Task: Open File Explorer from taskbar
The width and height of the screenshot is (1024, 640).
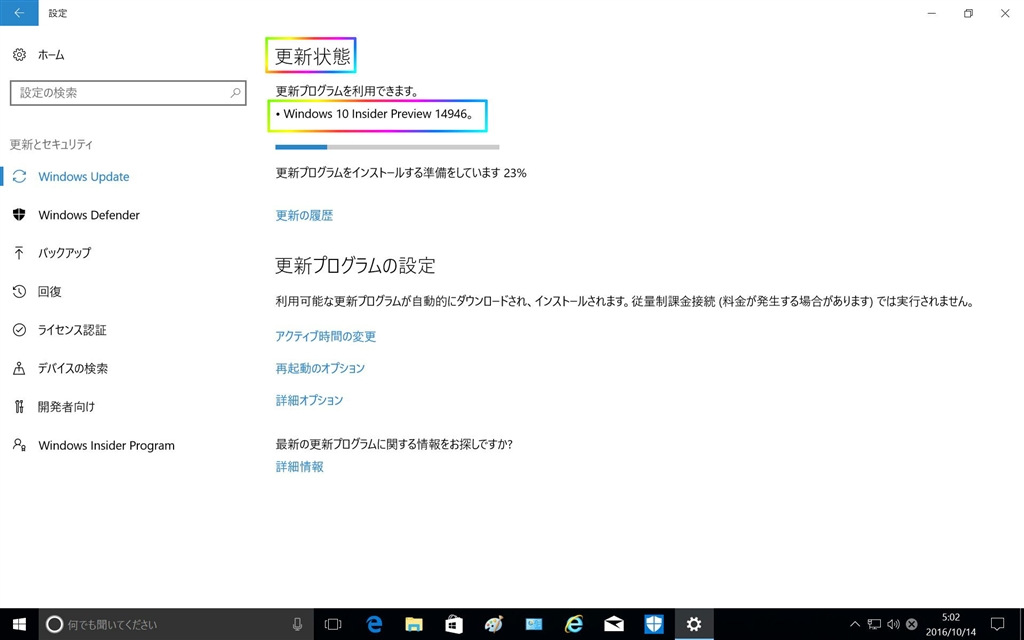Action: (x=413, y=624)
